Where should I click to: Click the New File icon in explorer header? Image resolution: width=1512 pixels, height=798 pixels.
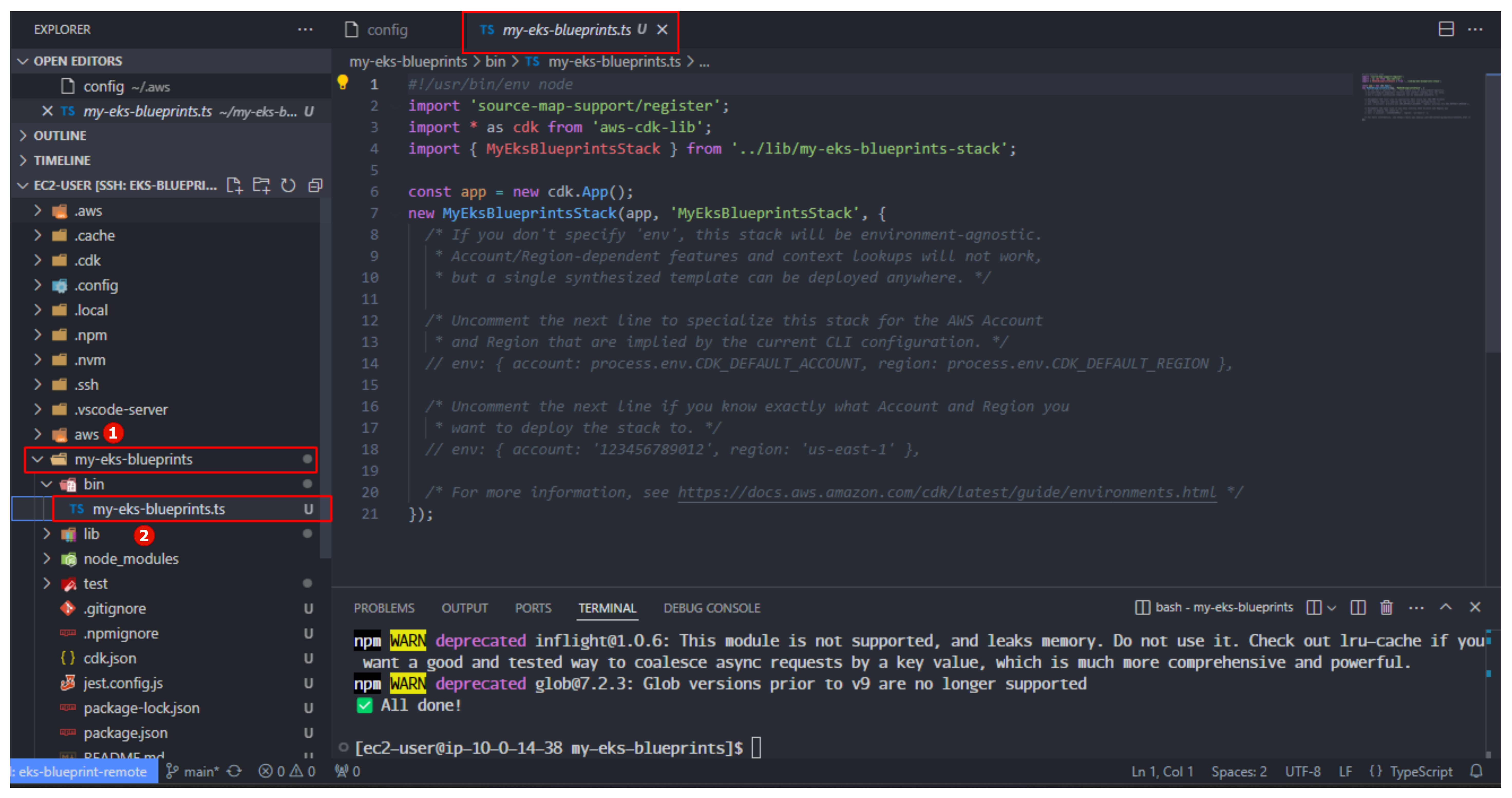(x=234, y=185)
